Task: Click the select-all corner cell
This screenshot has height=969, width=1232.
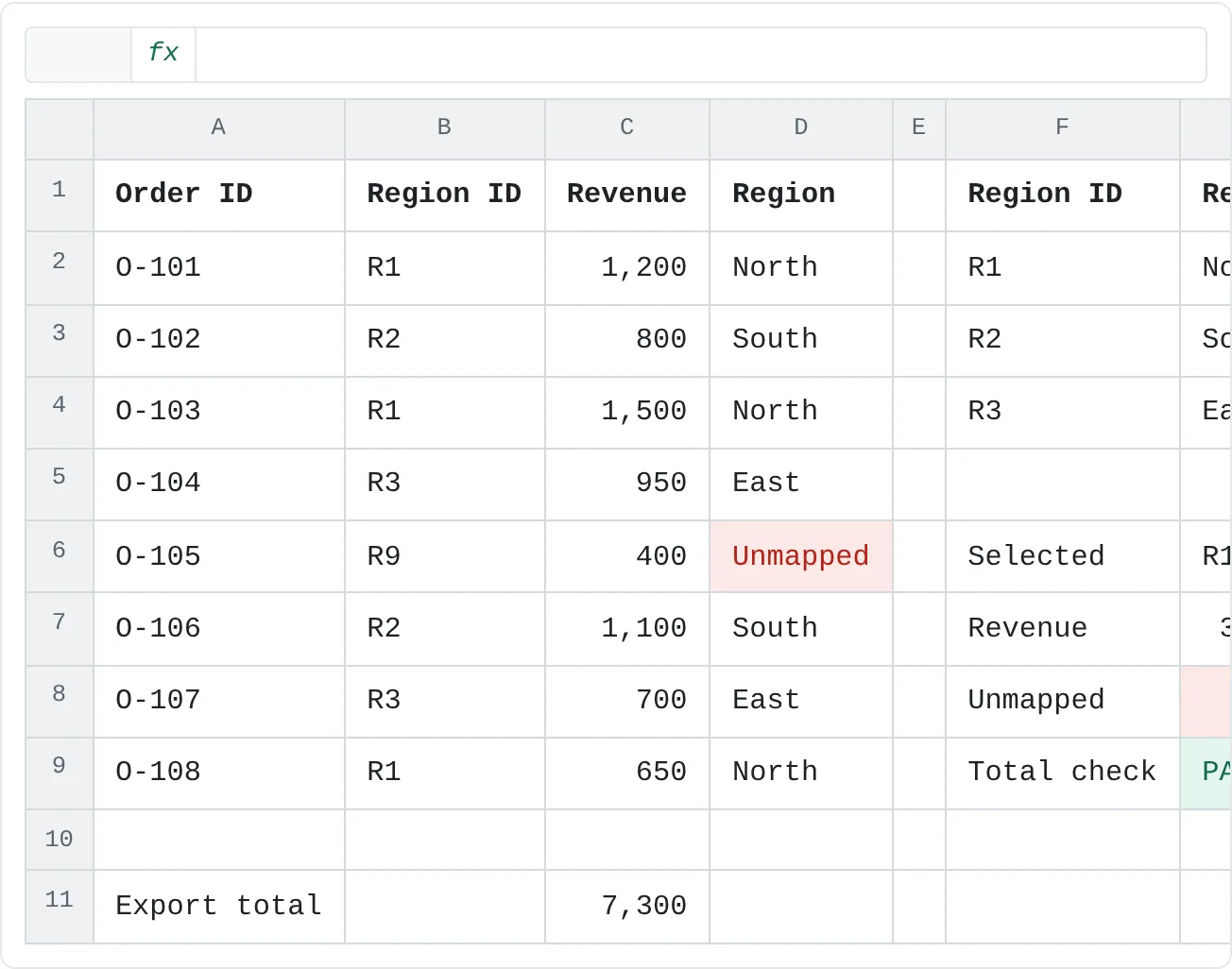Action: click(60, 129)
